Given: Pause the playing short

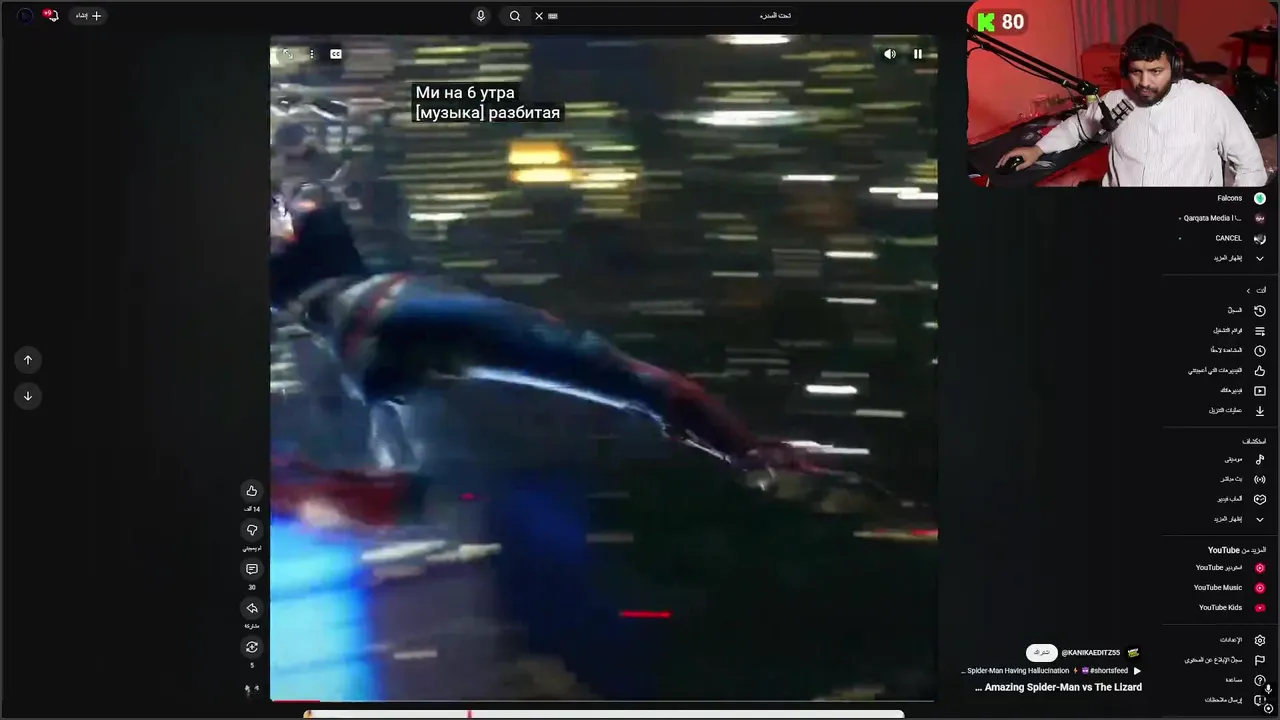Looking at the screenshot, I should tap(918, 54).
